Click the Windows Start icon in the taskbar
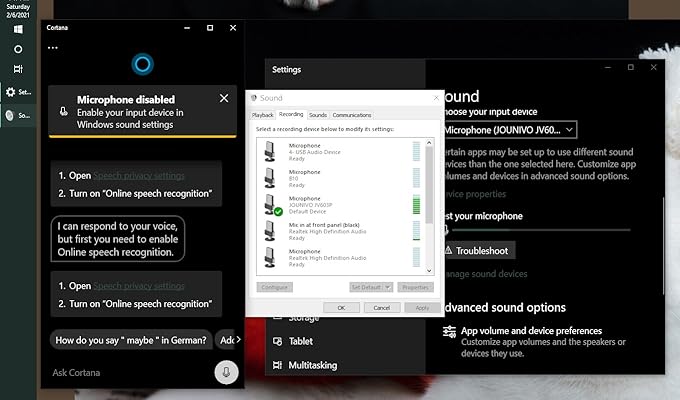 point(17,27)
